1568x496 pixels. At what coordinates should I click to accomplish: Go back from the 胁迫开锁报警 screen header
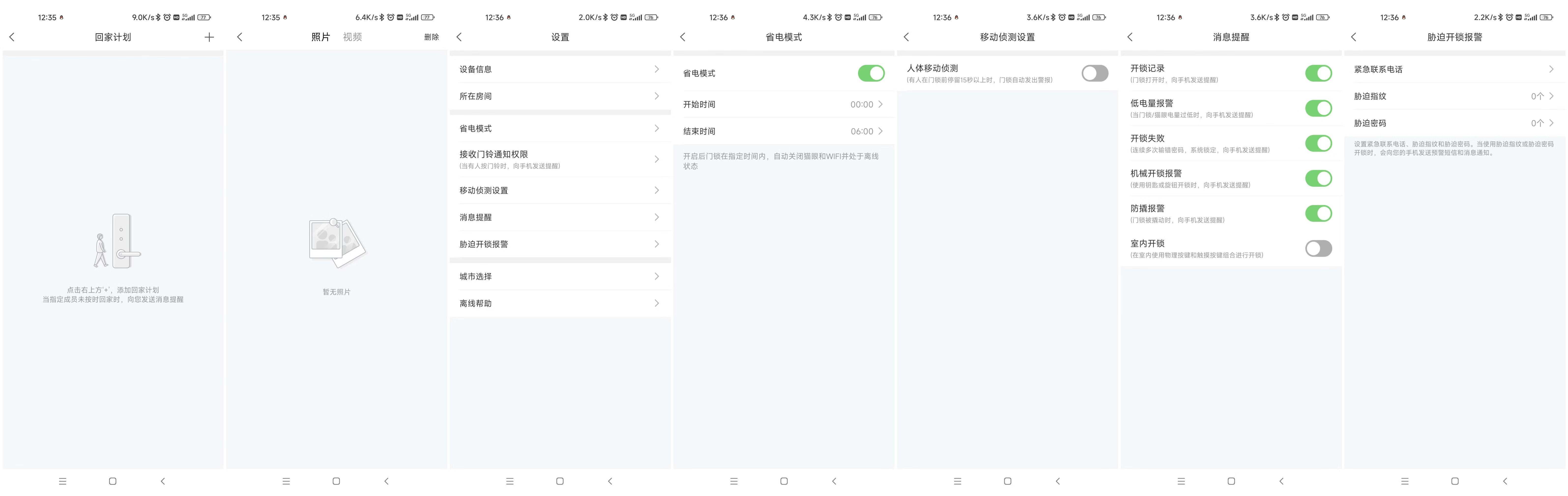(x=1354, y=37)
